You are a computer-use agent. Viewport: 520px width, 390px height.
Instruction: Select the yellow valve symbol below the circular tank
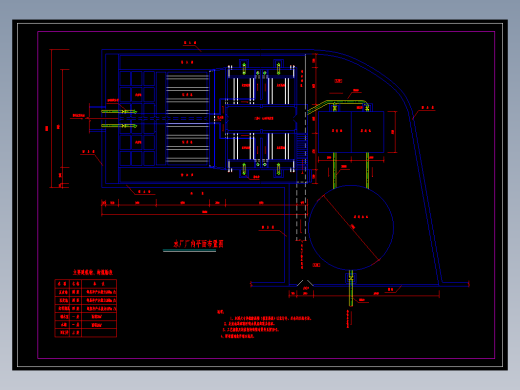351,277
